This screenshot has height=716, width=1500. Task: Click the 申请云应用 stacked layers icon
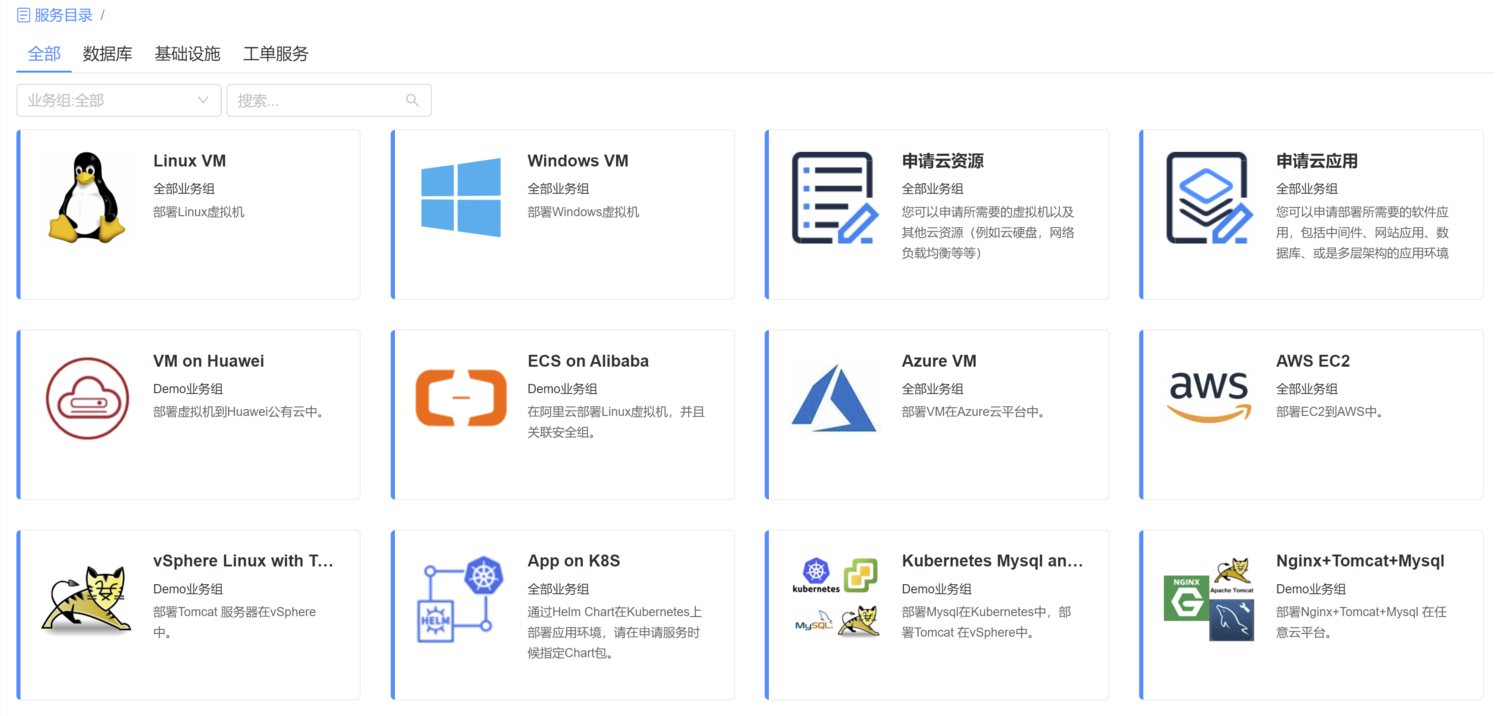click(x=1209, y=197)
